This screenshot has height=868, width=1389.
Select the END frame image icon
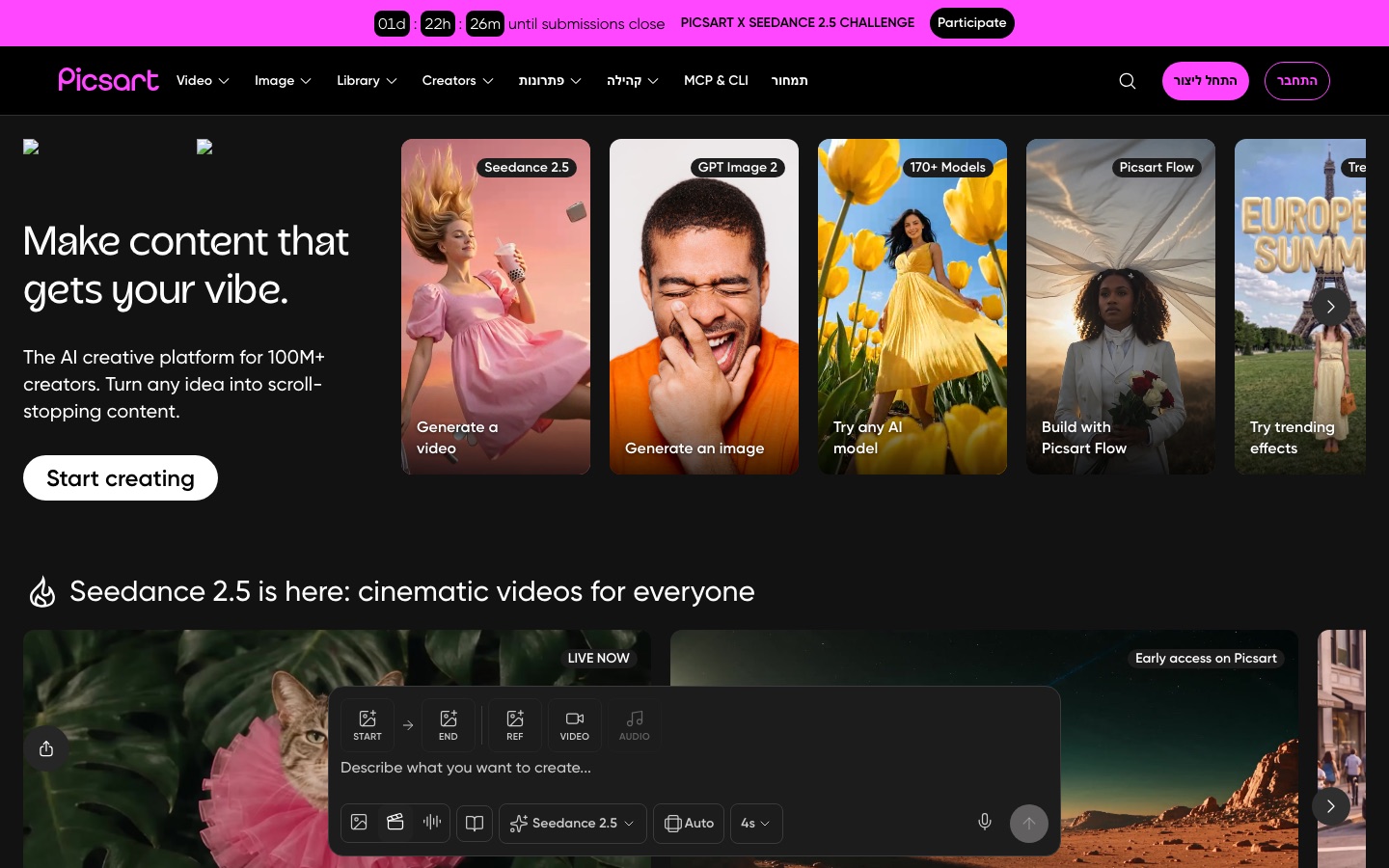(449, 725)
